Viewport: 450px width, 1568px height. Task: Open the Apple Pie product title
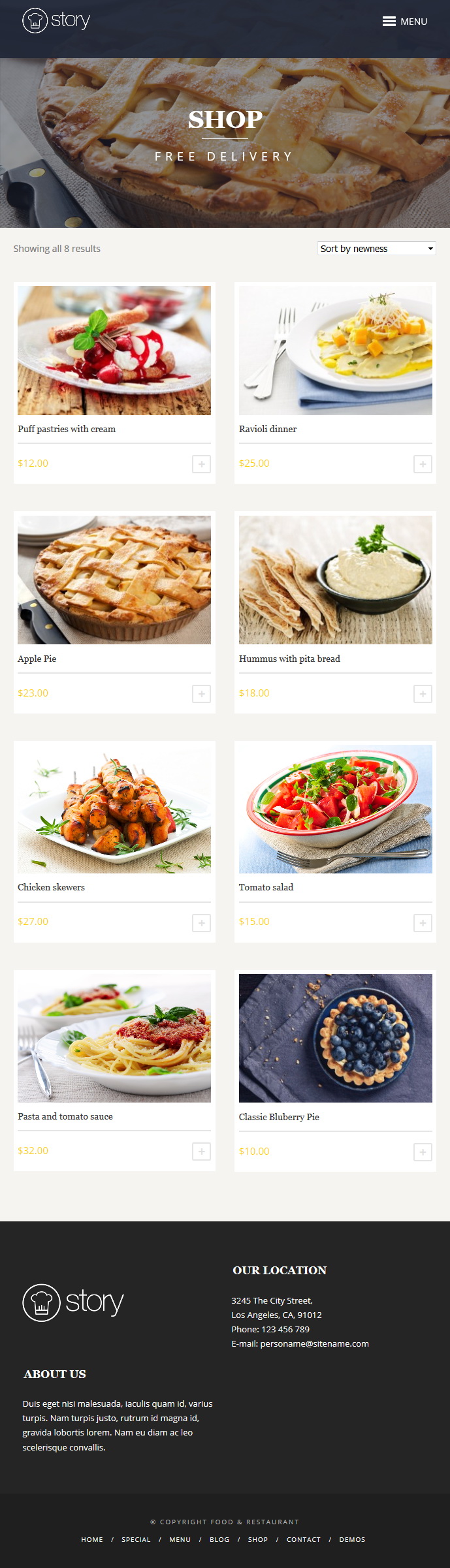pyautogui.click(x=37, y=659)
